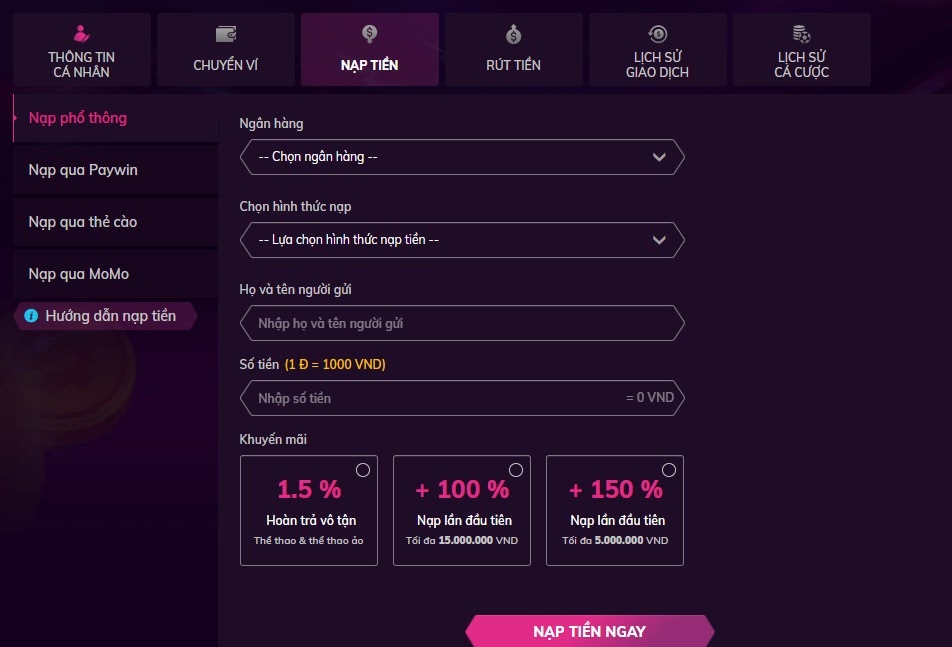
Task: Open the Nạp qua thẻ cào section
Action: (x=83, y=222)
